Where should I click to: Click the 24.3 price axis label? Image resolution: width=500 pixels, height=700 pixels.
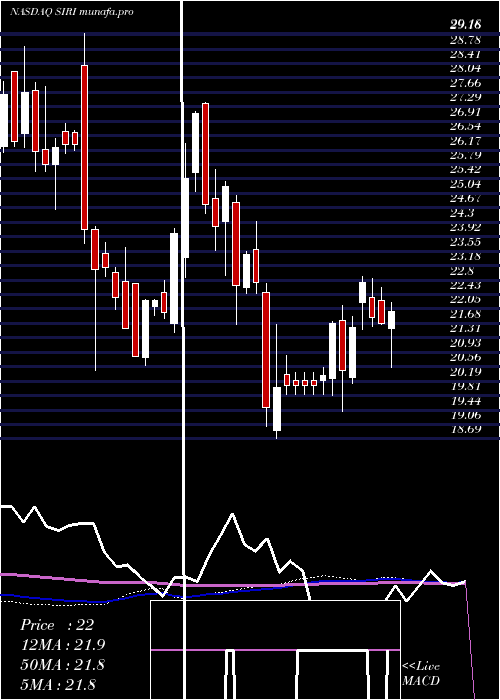pyautogui.click(x=461, y=212)
